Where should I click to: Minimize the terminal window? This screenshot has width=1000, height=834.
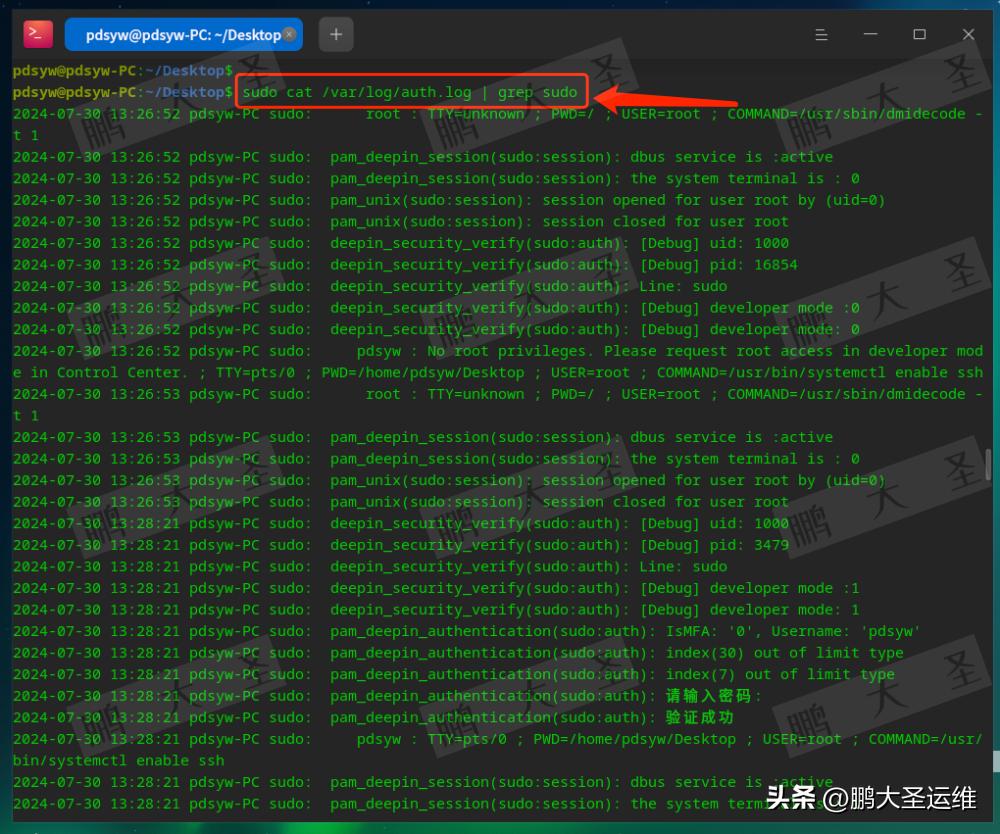[871, 34]
